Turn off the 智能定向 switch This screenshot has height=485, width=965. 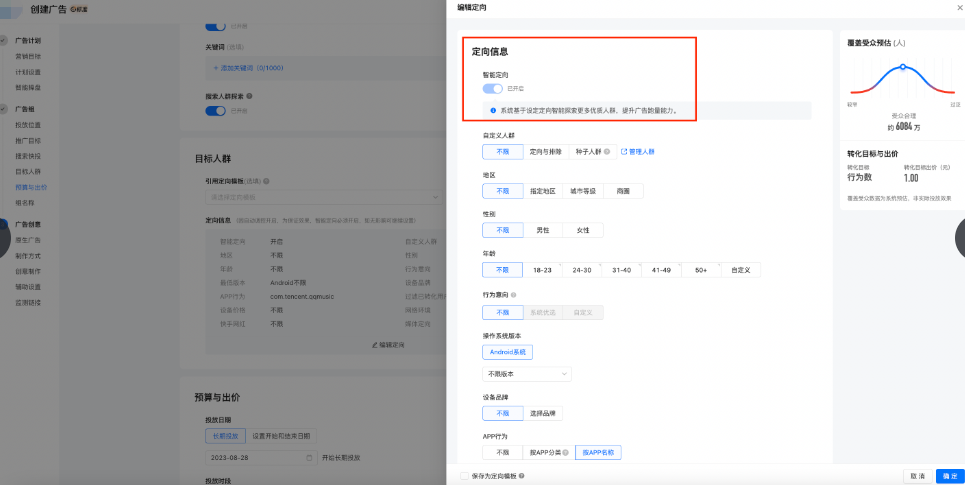coord(492,89)
